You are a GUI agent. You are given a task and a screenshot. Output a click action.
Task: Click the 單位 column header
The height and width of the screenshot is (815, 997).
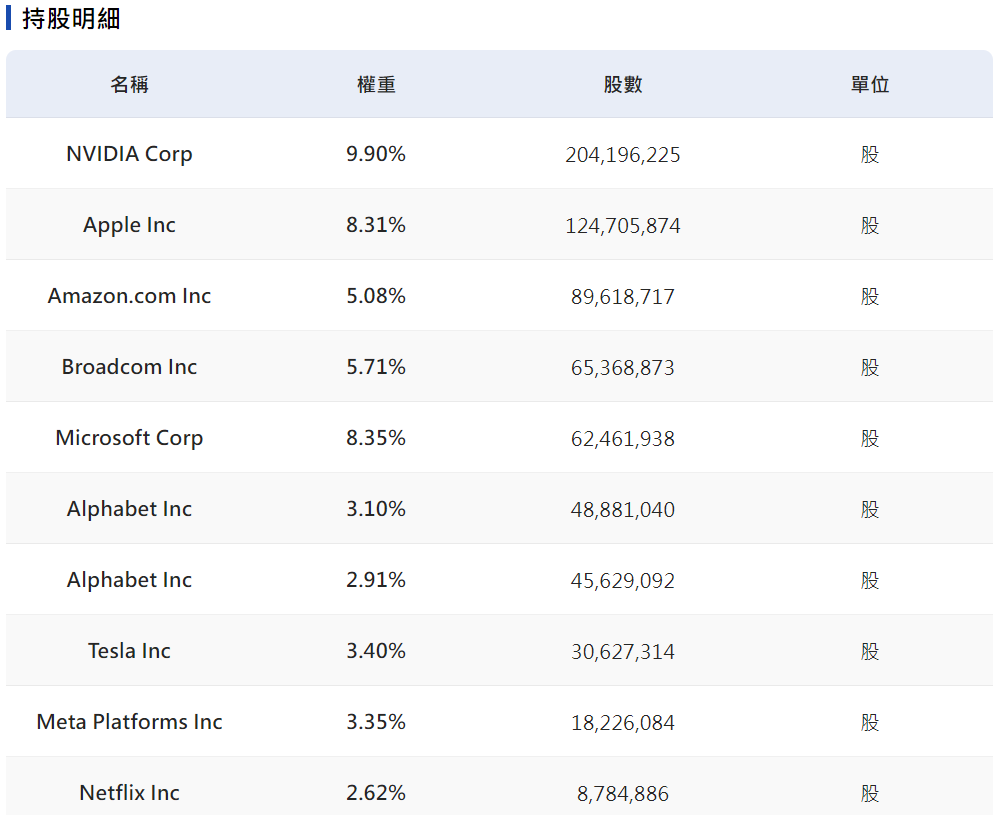pyautogui.click(x=870, y=85)
